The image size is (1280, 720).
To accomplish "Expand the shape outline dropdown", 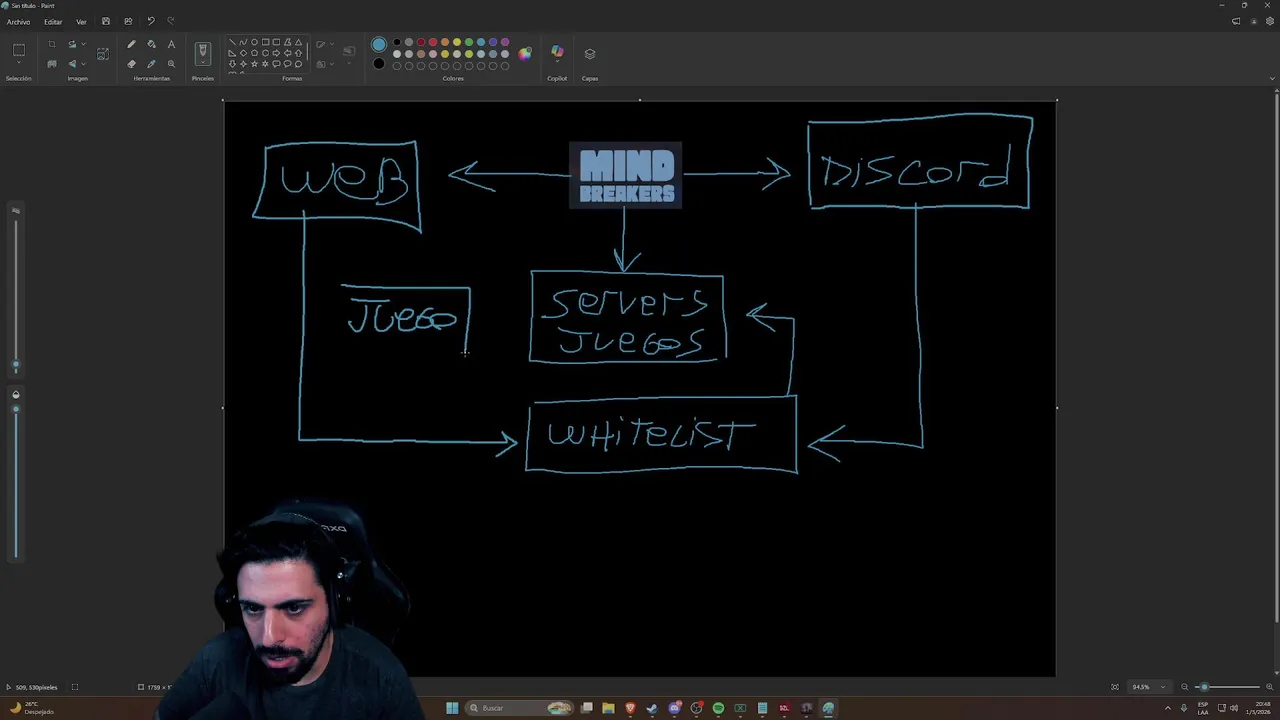I will click(x=332, y=44).
